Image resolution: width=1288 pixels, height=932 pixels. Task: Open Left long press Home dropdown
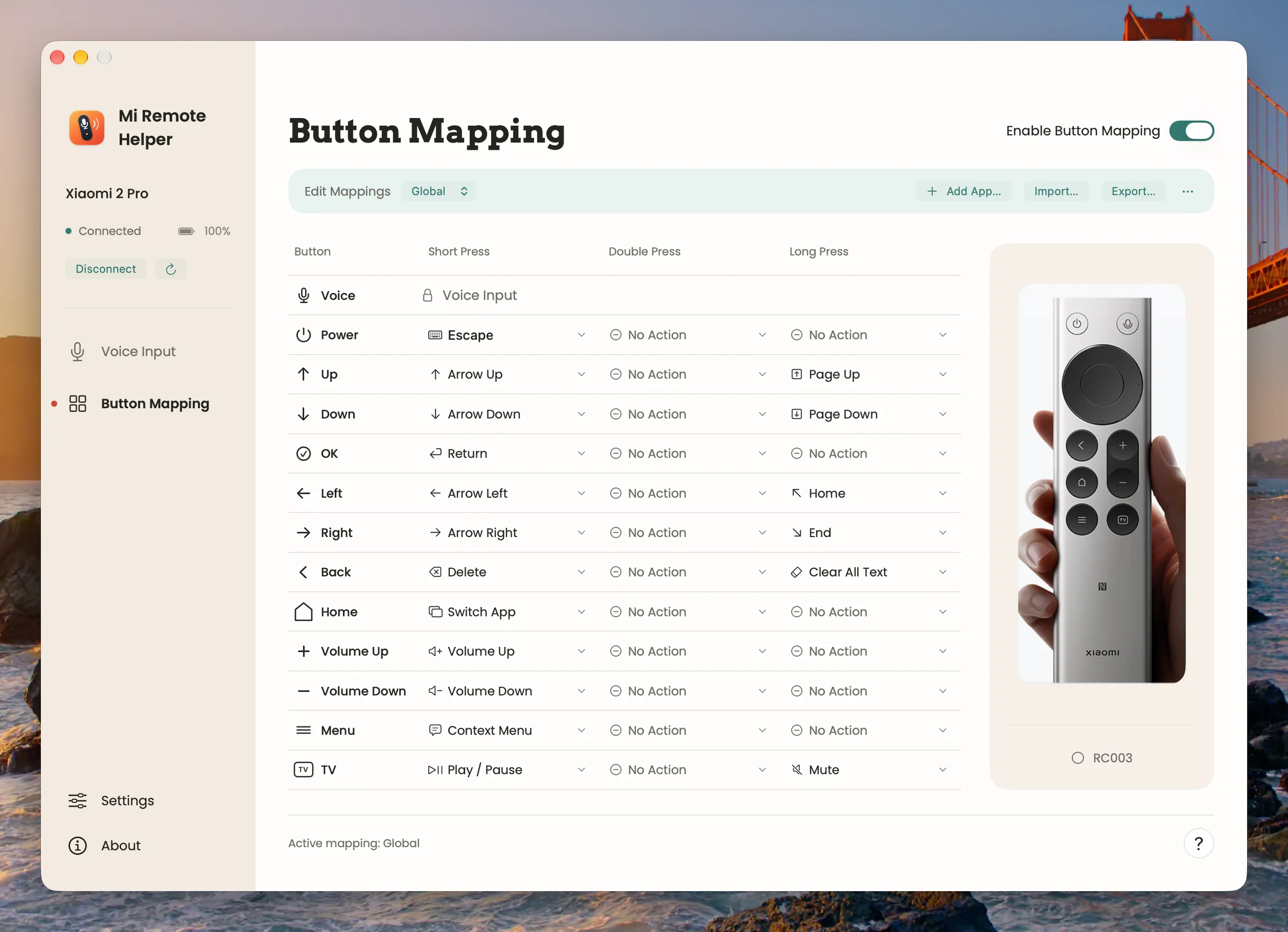(x=869, y=494)
